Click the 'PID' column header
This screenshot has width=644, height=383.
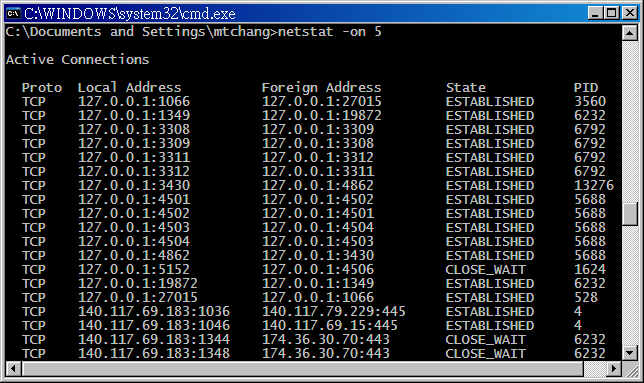586,87
